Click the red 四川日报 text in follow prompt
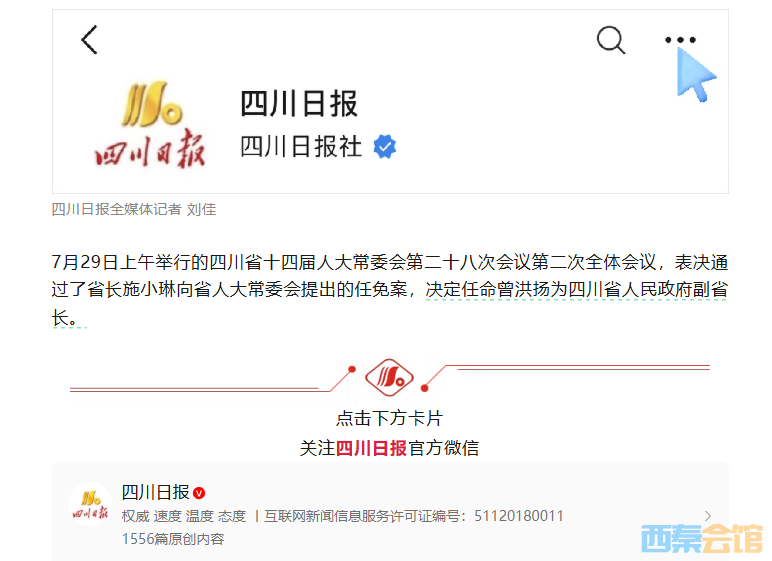Screen dimensions: 772x561 371,448
